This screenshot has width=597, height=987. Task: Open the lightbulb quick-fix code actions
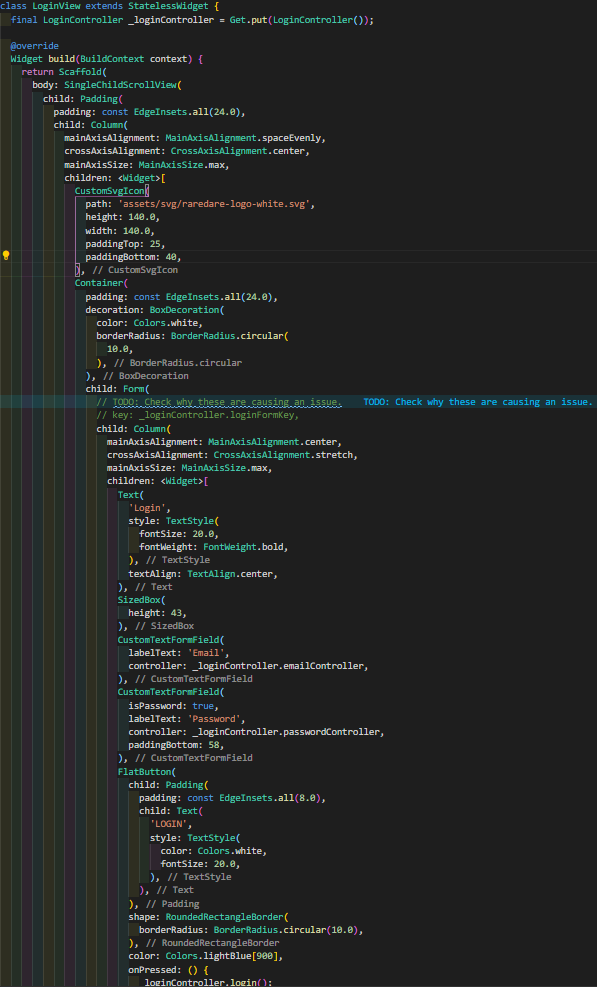(x=6, y=256)
